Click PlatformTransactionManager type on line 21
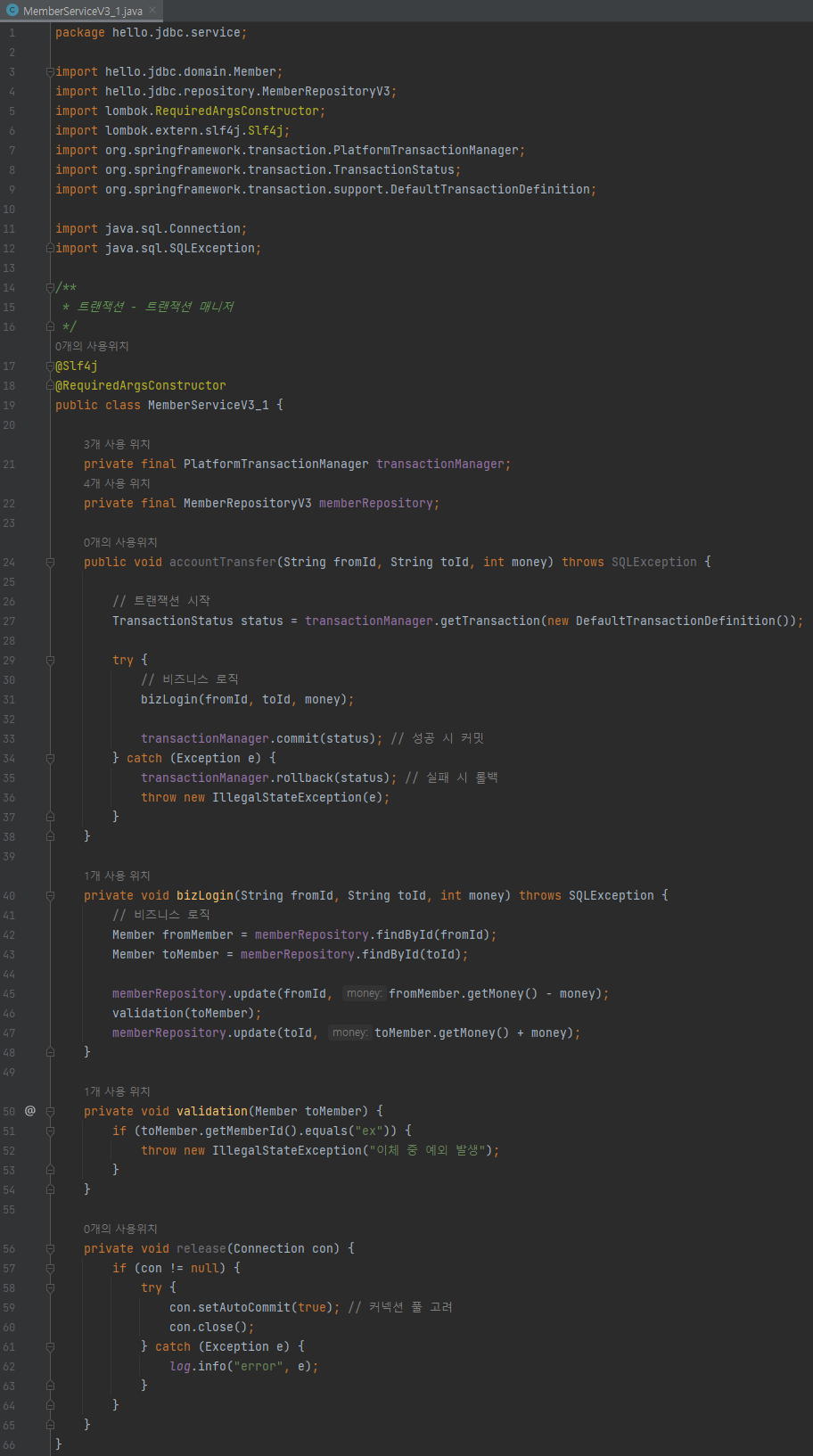This screenshot has height=1456, width=813. tap(276, 464)
